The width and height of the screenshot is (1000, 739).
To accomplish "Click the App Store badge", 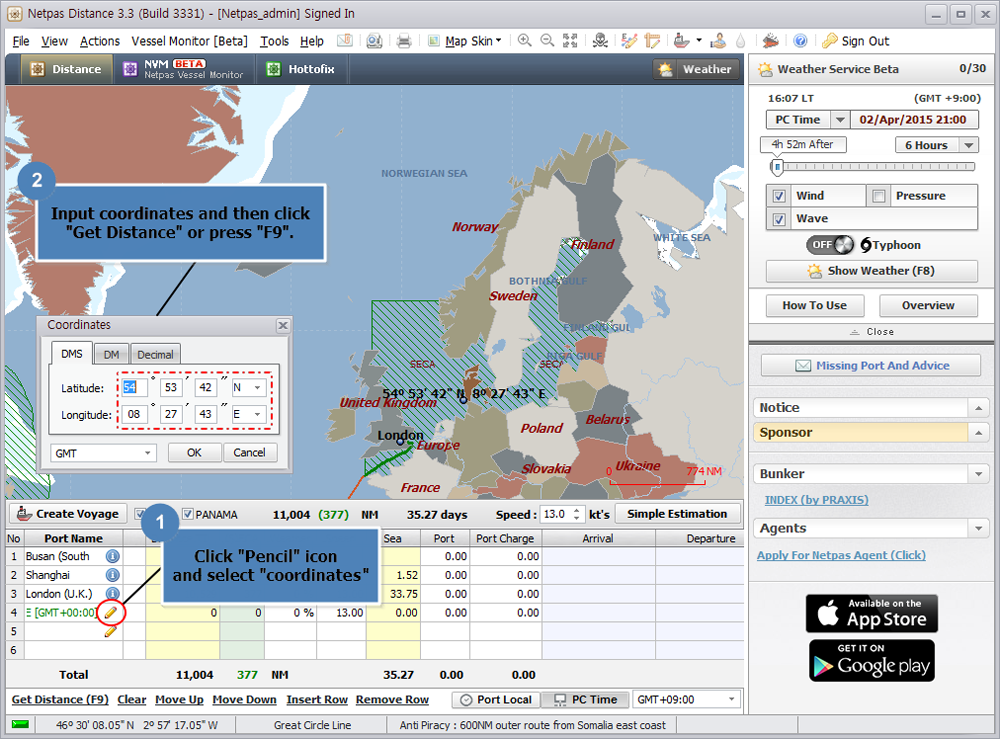I will tap(872, 613).
